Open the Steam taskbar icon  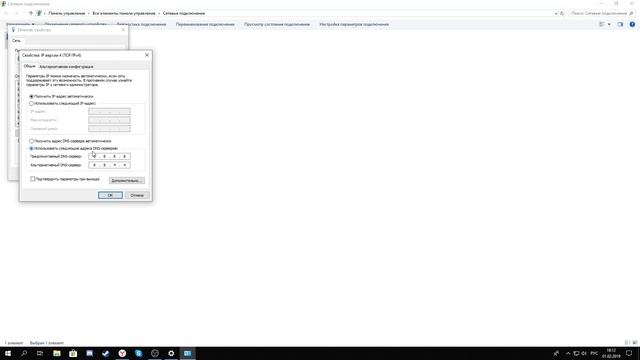pyautogui.click(x=106, y=353)
